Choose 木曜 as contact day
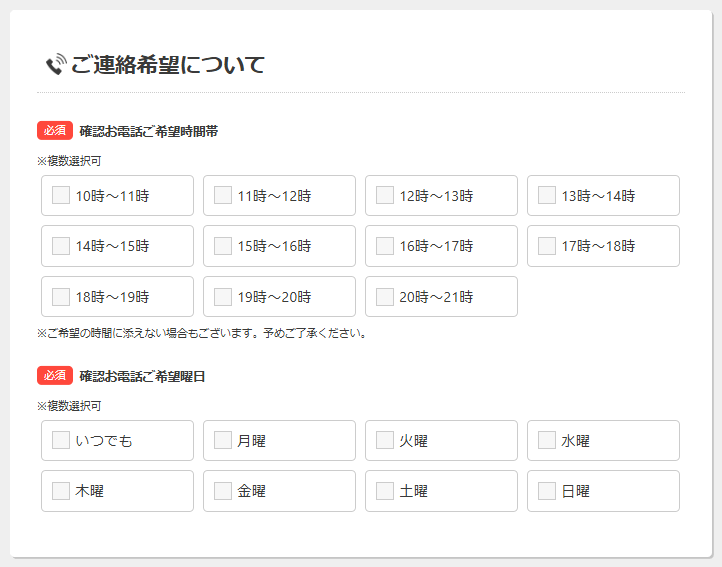 click(61, 491)
